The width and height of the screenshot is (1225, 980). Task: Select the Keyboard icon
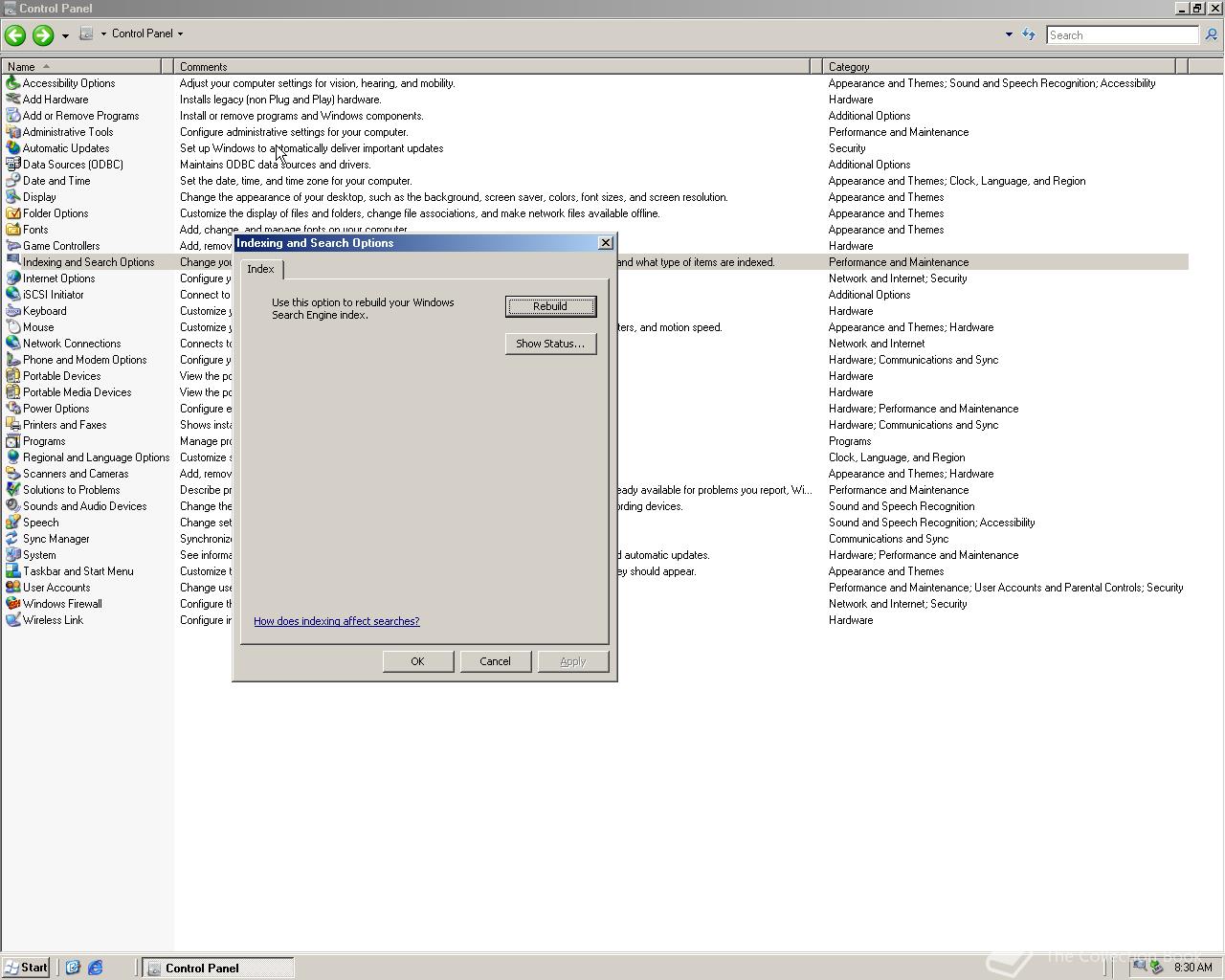point(13,311)
